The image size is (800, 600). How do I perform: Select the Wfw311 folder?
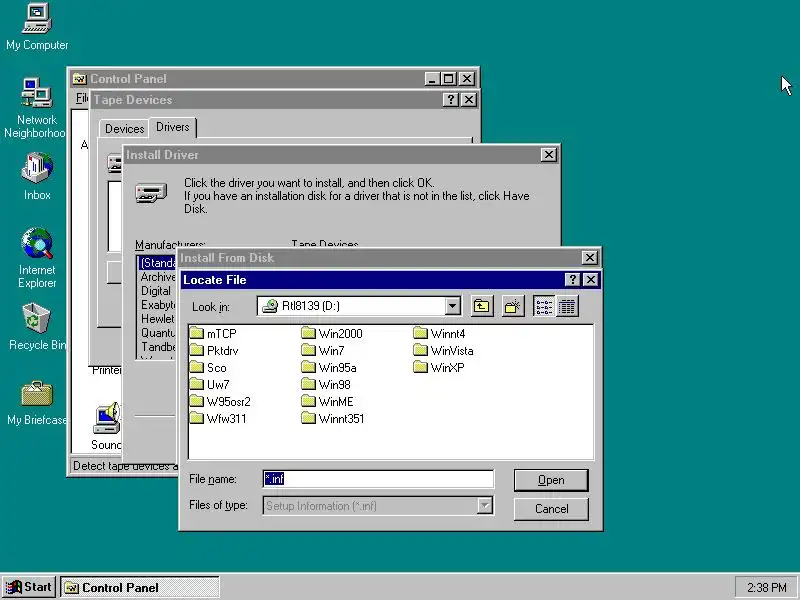tap(218, 419)
